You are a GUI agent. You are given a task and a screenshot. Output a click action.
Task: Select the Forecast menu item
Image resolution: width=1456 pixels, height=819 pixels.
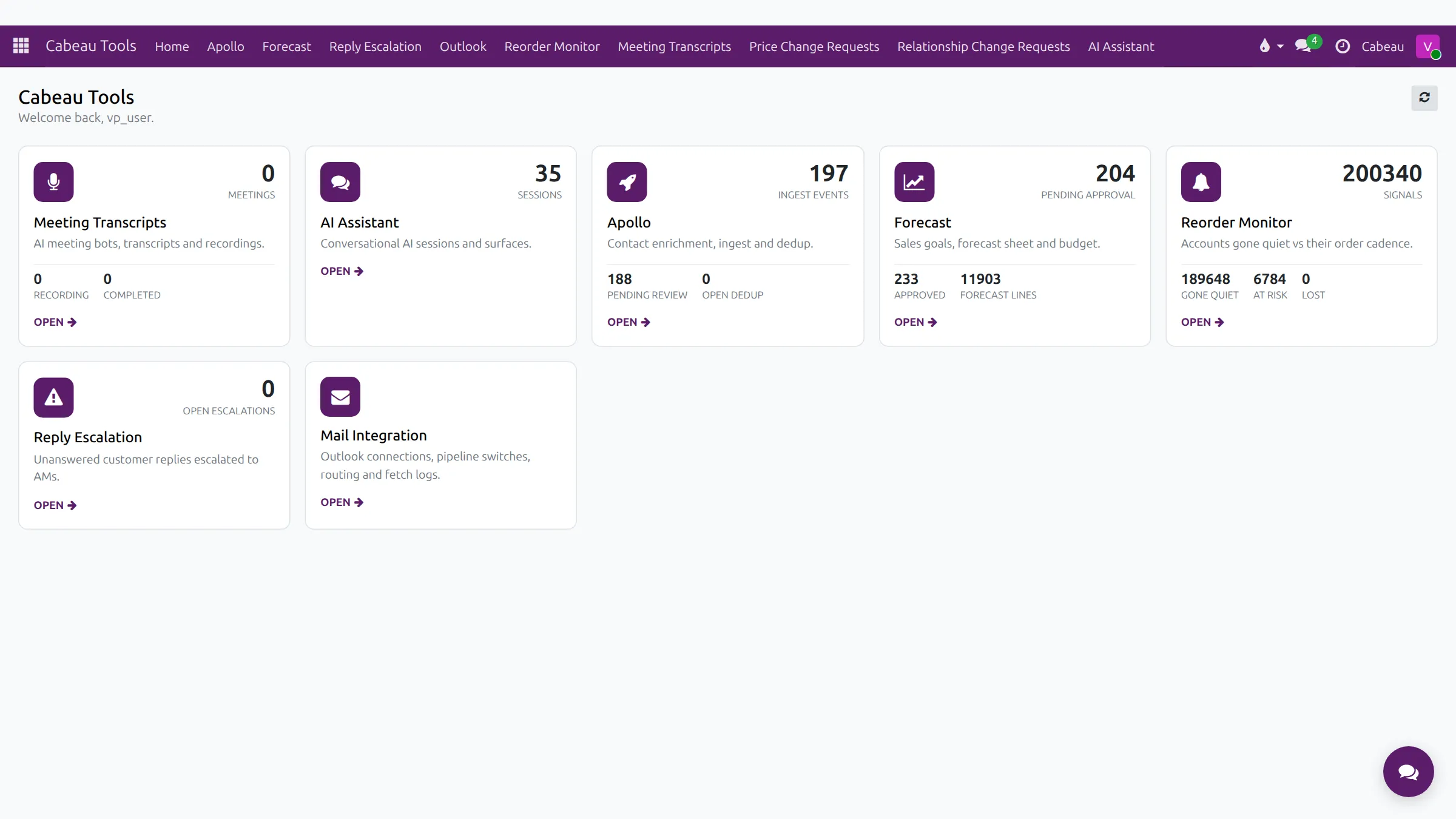pyautogui.click(x=286, y=47)
